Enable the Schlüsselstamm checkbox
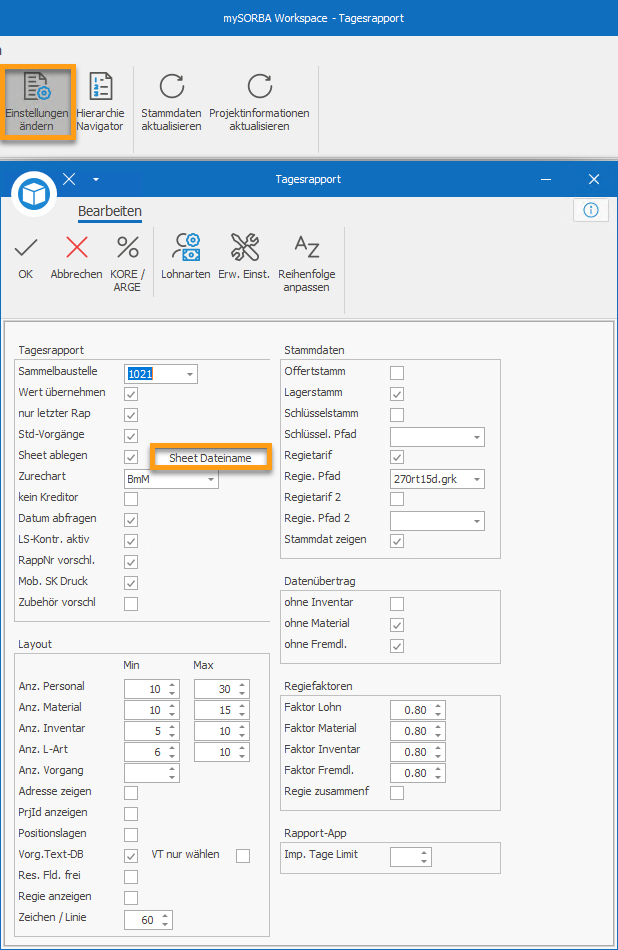The image size is (618, 950). (x=397, y=414)
